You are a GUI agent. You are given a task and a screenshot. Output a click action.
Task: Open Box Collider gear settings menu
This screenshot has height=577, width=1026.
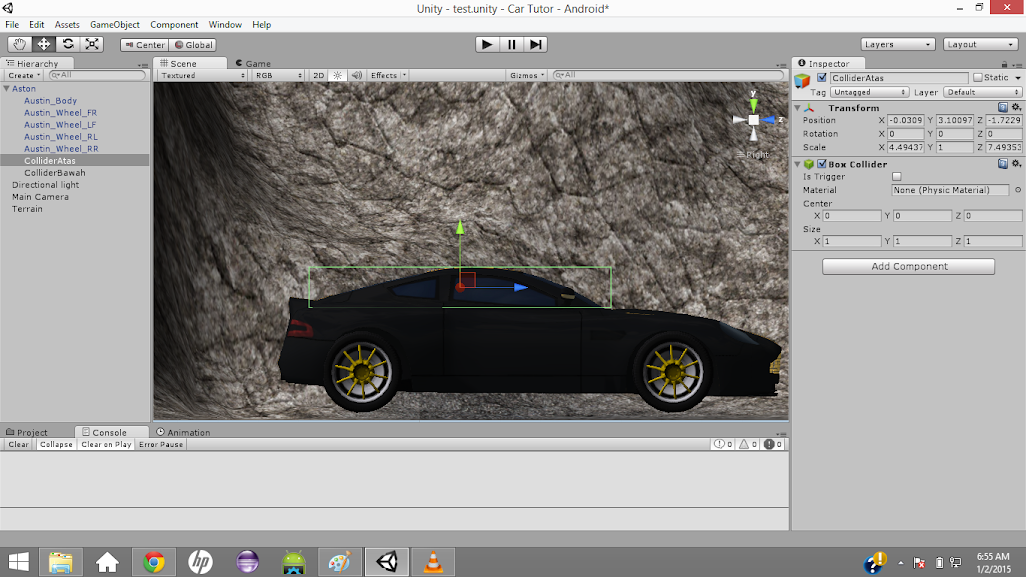[1016, 164]
